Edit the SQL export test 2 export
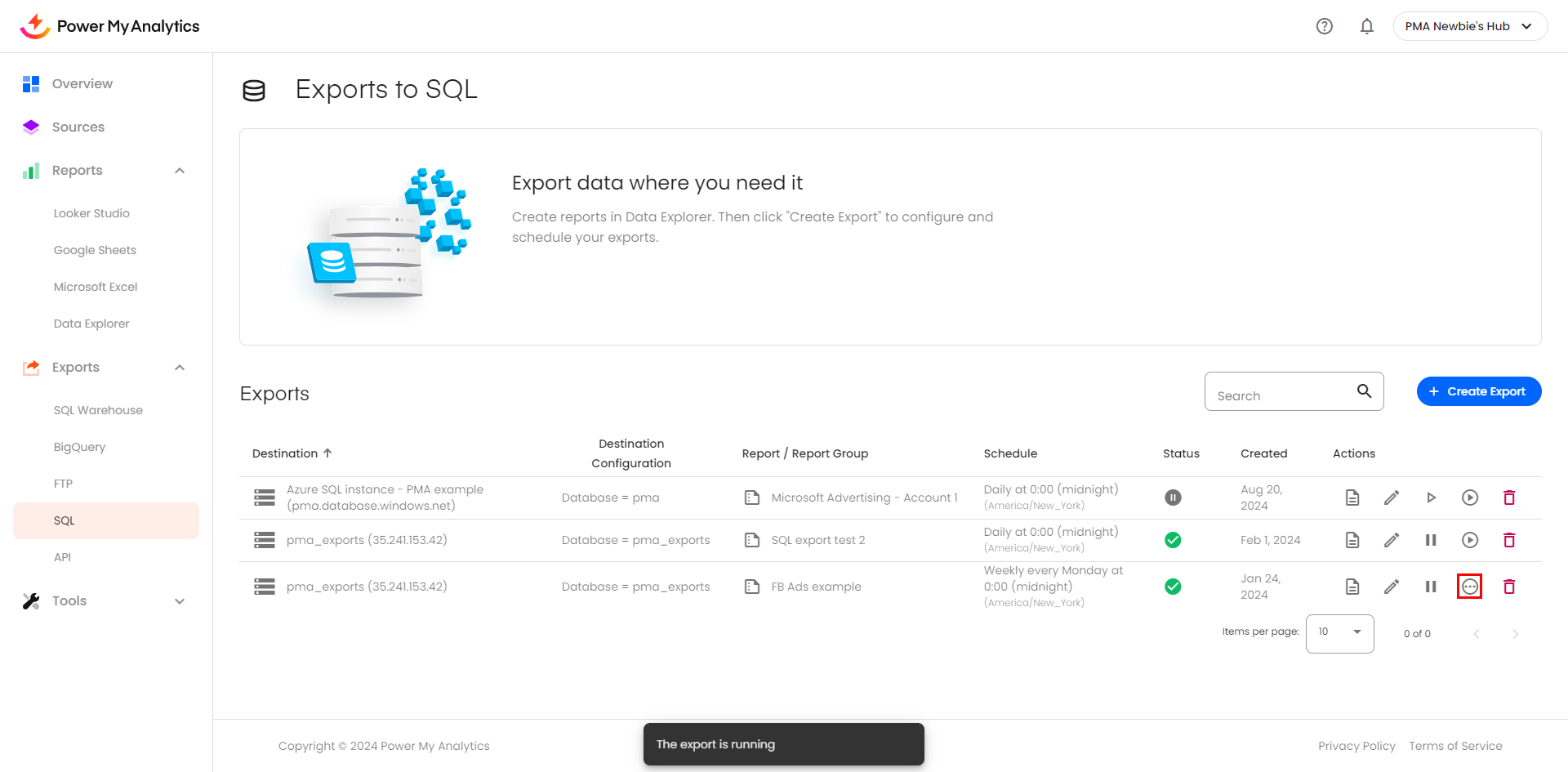Viewport: 1568px width, 772px height. 1392,540
